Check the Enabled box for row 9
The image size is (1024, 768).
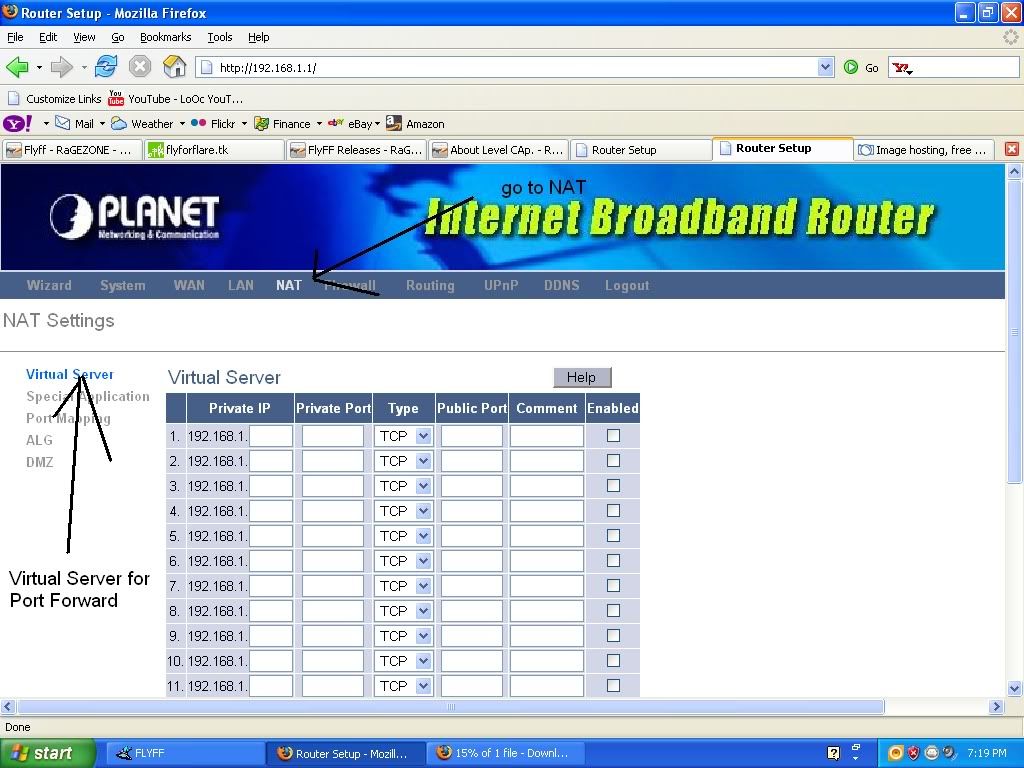click(x=613, y=636)
